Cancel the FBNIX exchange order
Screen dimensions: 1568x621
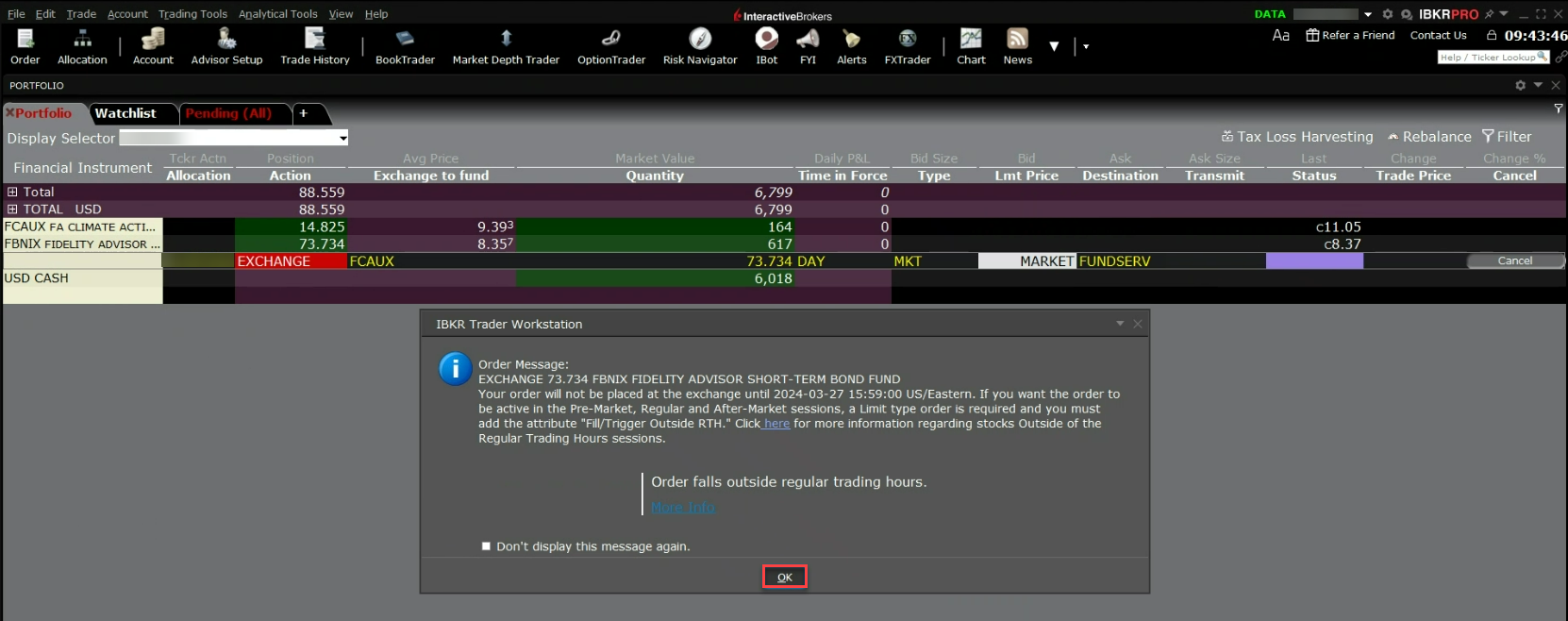click(1515, 260)
